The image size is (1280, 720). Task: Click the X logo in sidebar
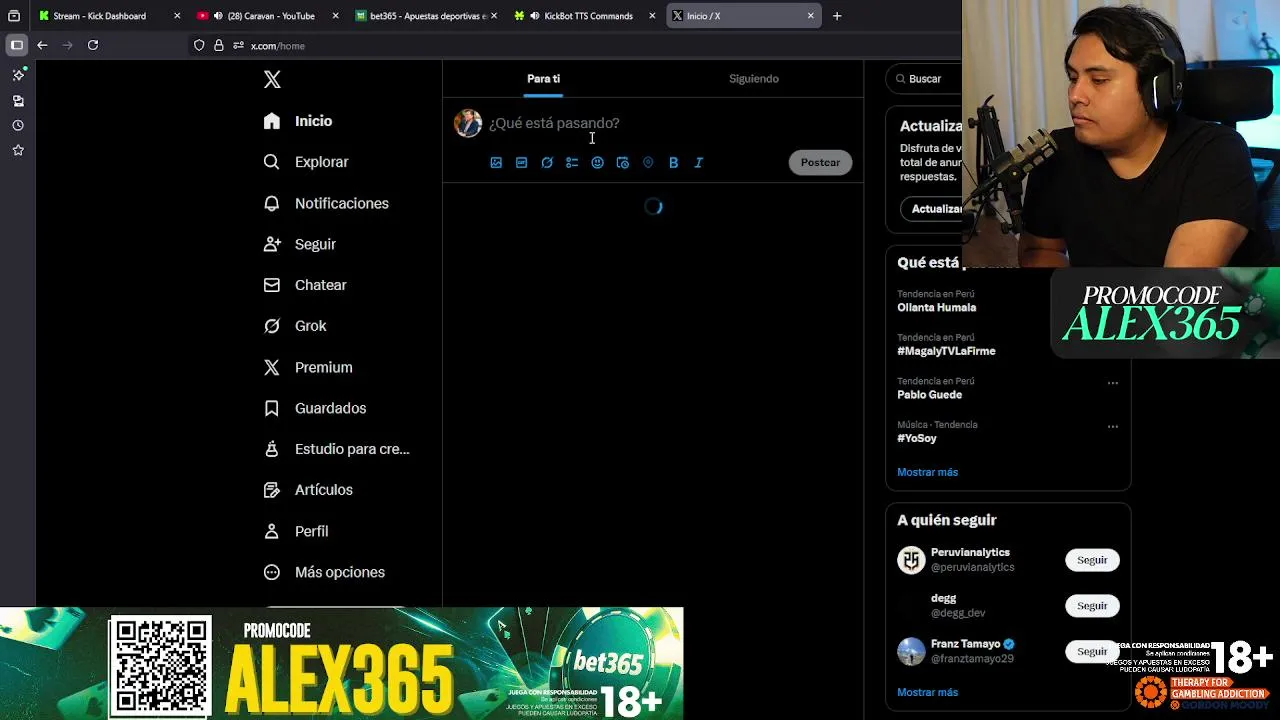[272, 79]
